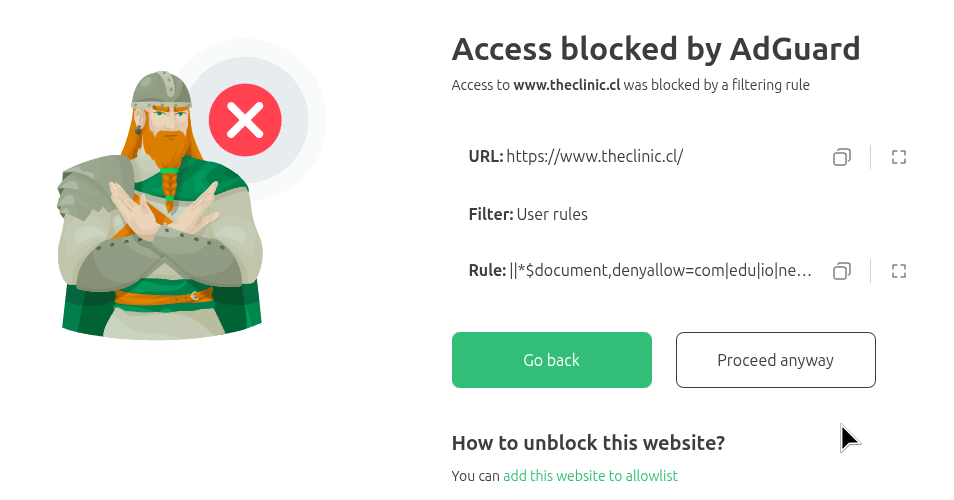Click the bold Filter label
Image resolution: width=954 pixels, height=500 pixels.
(490, 214)
